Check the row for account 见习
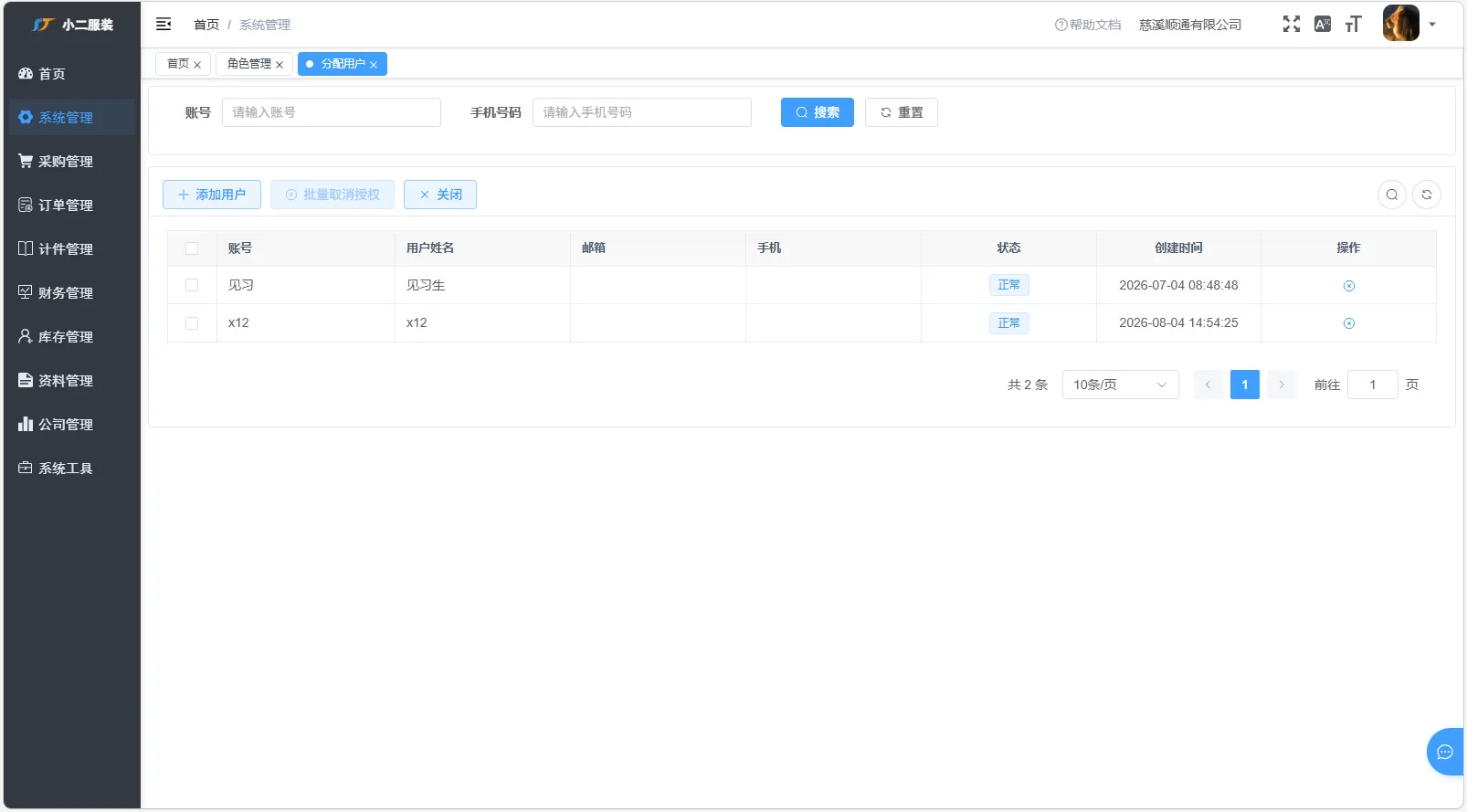Image resolution: width=1467 pixels, height=812 pixels. pyautogui.click(x=192, y=285)
